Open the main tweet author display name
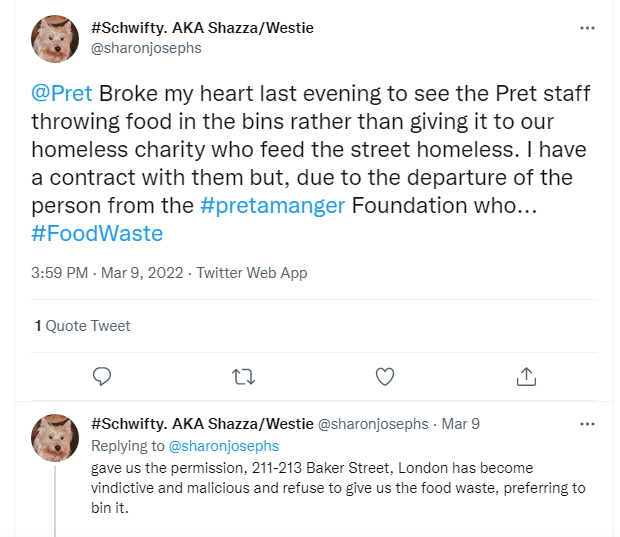 click(x=202, y=27)
